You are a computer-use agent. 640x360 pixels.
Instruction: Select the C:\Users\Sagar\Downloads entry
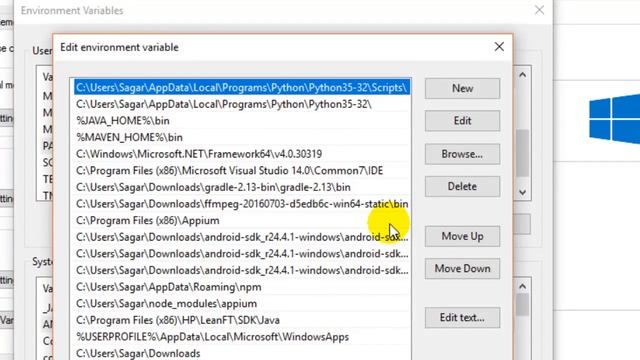[242, 353]
